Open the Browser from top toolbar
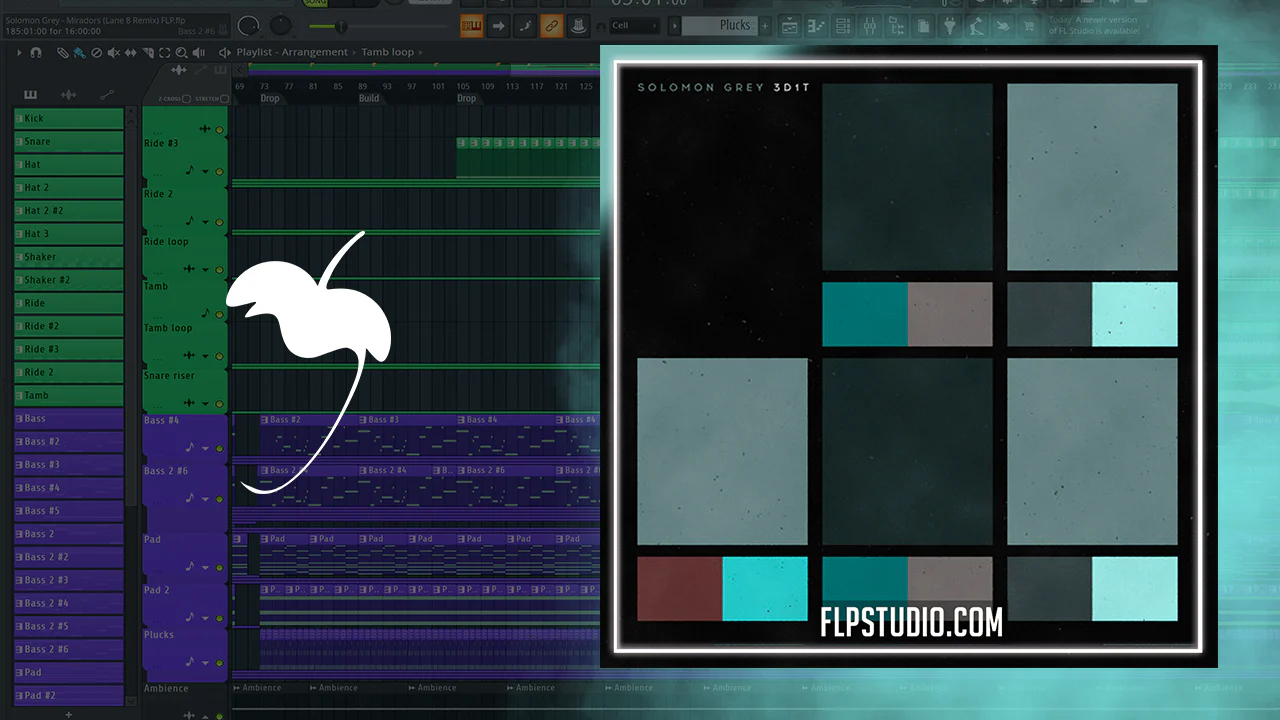Viewport: 1280px width, 720px height. coord(898,26)
